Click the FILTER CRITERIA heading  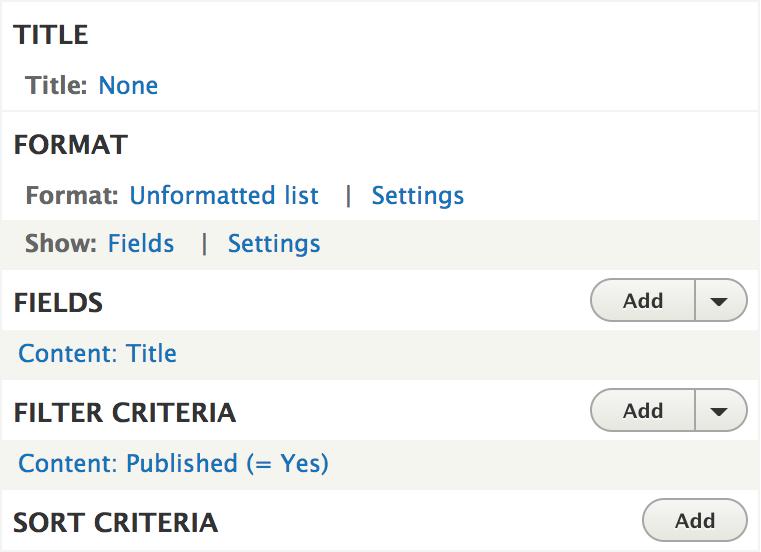pos(125,413)
